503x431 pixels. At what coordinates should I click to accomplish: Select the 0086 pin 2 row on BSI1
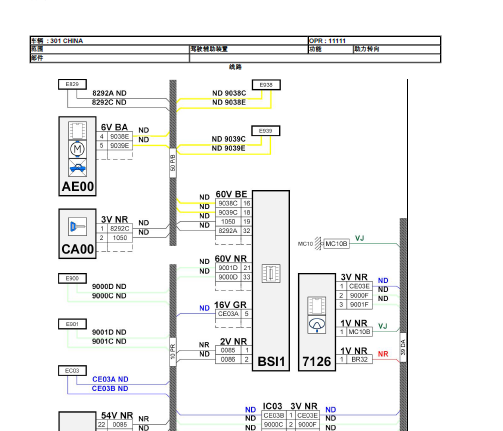tap(233, 359)
